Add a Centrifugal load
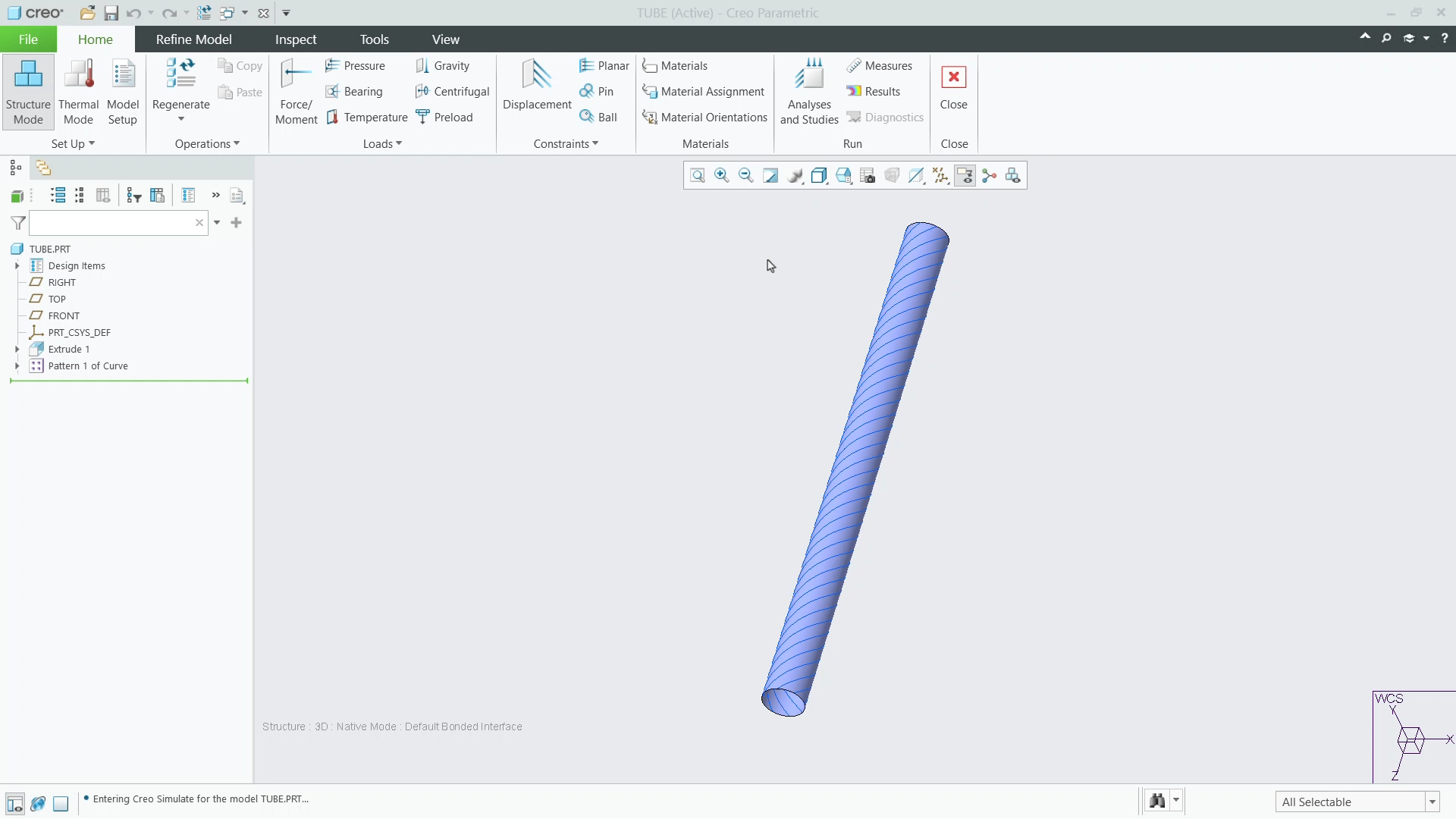 452,92
